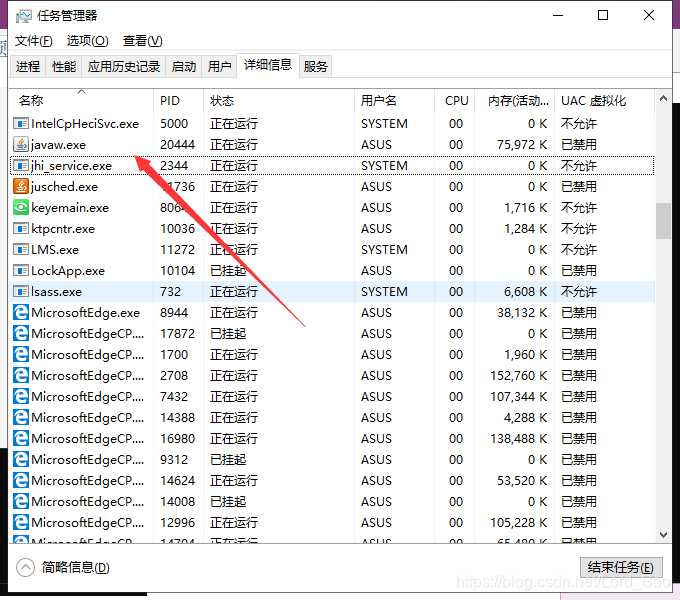Click the vertical scrollbar thumb
Image resolution: width=680 pixels, height=600 pixels.
(x=663, y=221)
